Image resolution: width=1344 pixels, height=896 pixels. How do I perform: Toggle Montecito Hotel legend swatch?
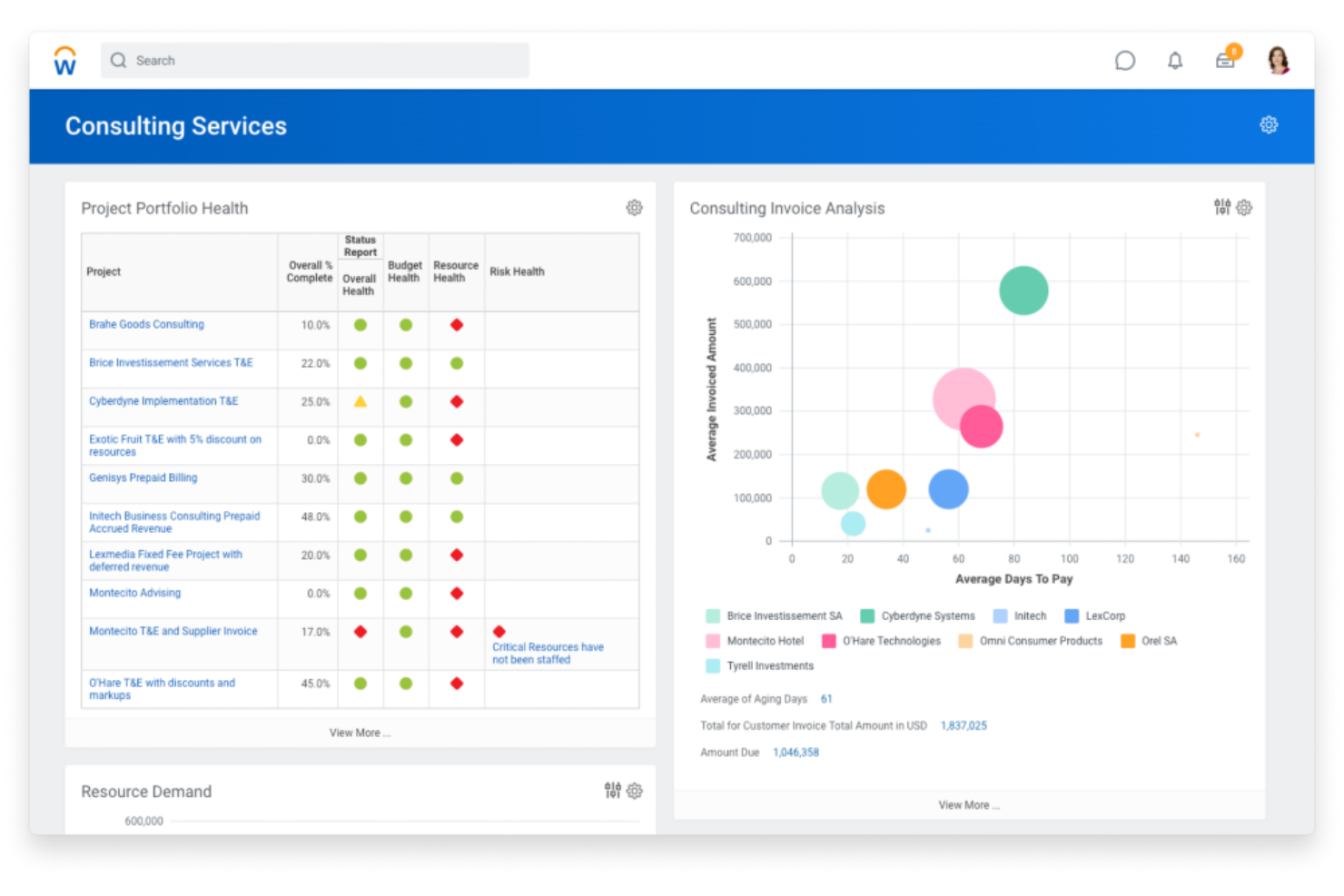pos(713,641)
